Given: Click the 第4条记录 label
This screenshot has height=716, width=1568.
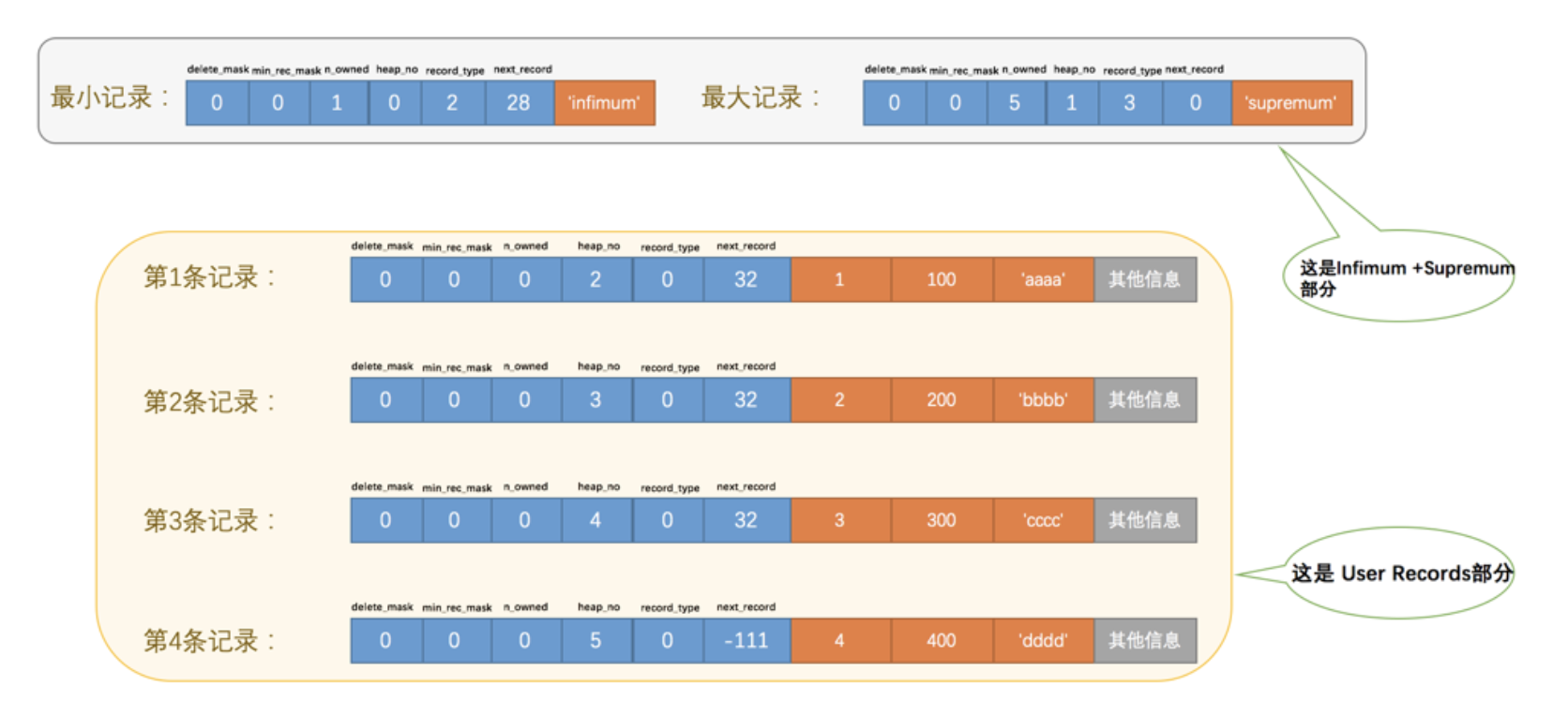Looking at the screenshot, I should [208, 641].
